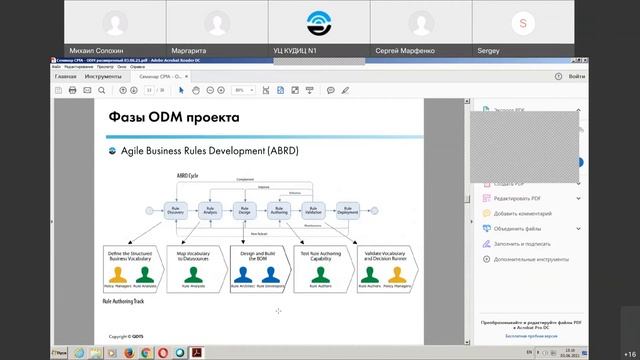The height and width of the screenshot is (360, 640).
Task: Select participant tile Сергей Марфенко
Action: click(421, 28)
